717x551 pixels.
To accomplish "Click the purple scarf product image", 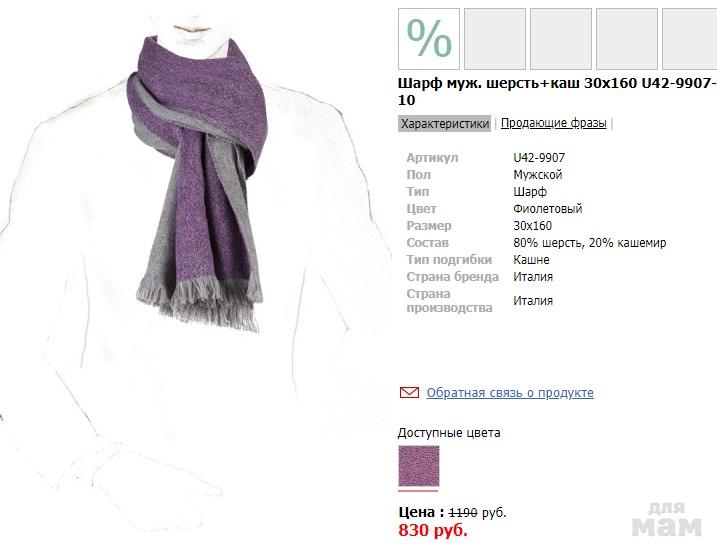I will pyautogui.click(x=198, y=183).
